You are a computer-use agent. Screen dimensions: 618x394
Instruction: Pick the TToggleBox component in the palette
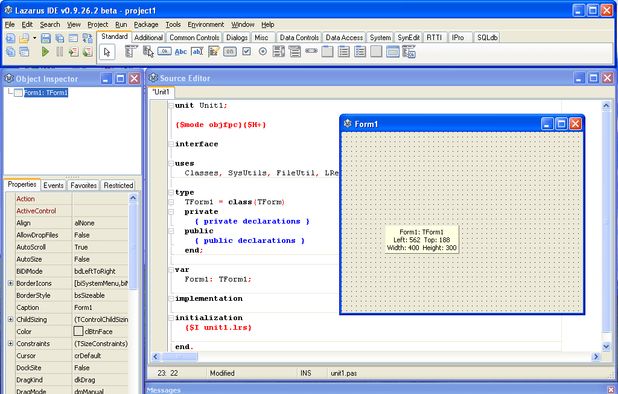pyautogui.click(x=230, y=52)
